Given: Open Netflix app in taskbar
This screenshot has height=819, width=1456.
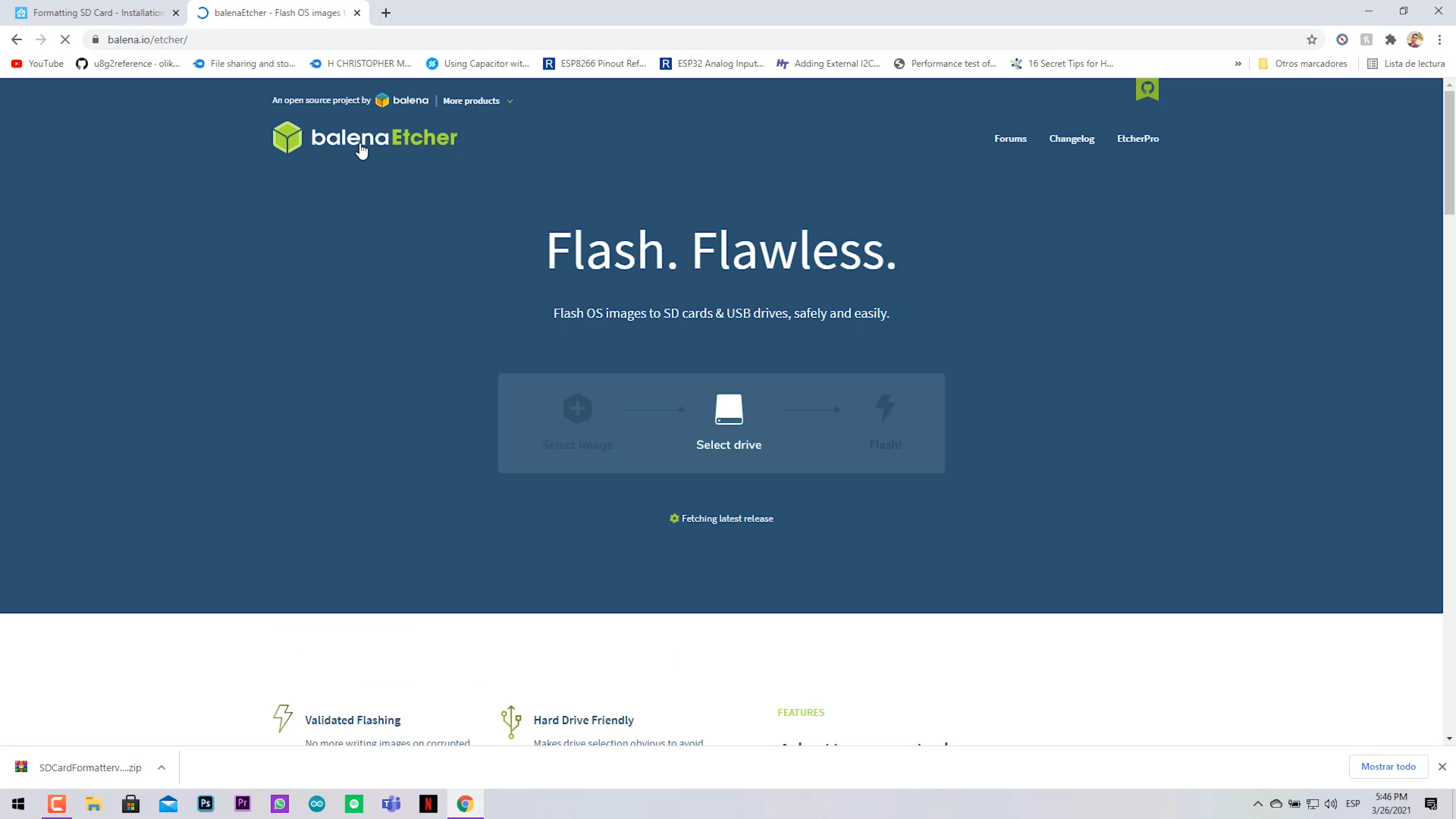Looking at the screenshot, I should click(428, 804).
